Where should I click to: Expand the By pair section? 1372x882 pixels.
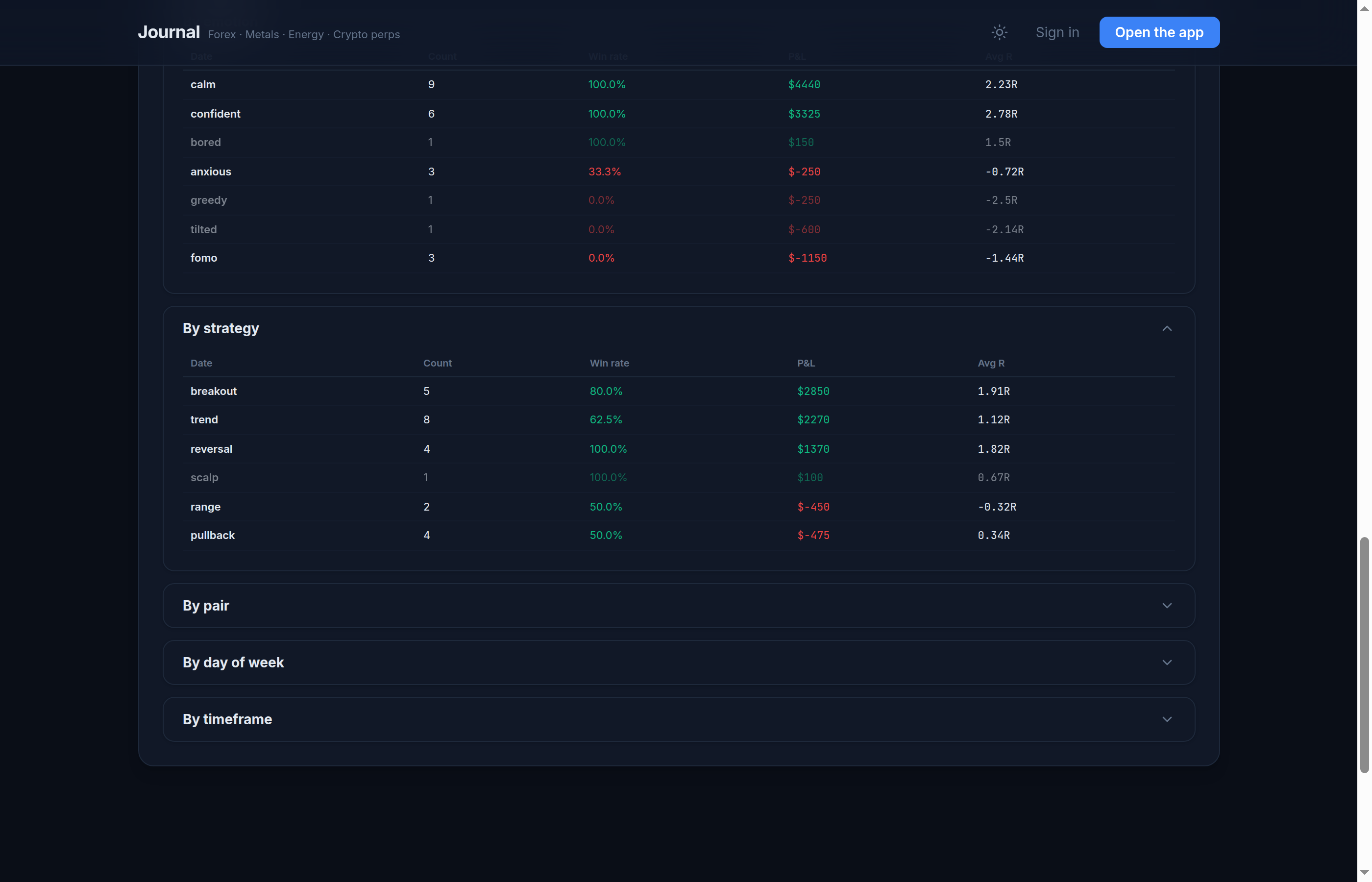coord(679,605)
